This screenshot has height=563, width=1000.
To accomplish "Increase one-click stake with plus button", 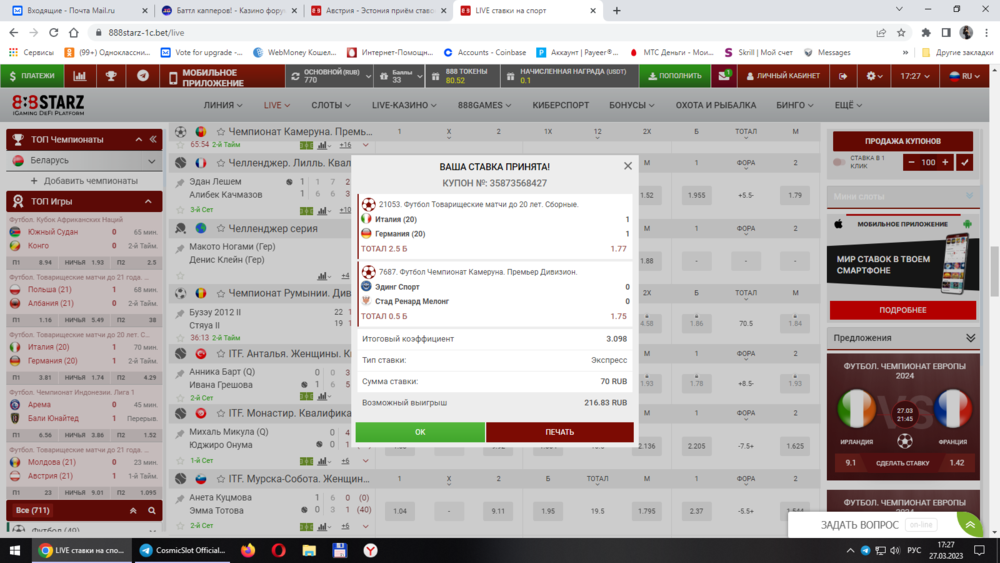I will (945, 163).
